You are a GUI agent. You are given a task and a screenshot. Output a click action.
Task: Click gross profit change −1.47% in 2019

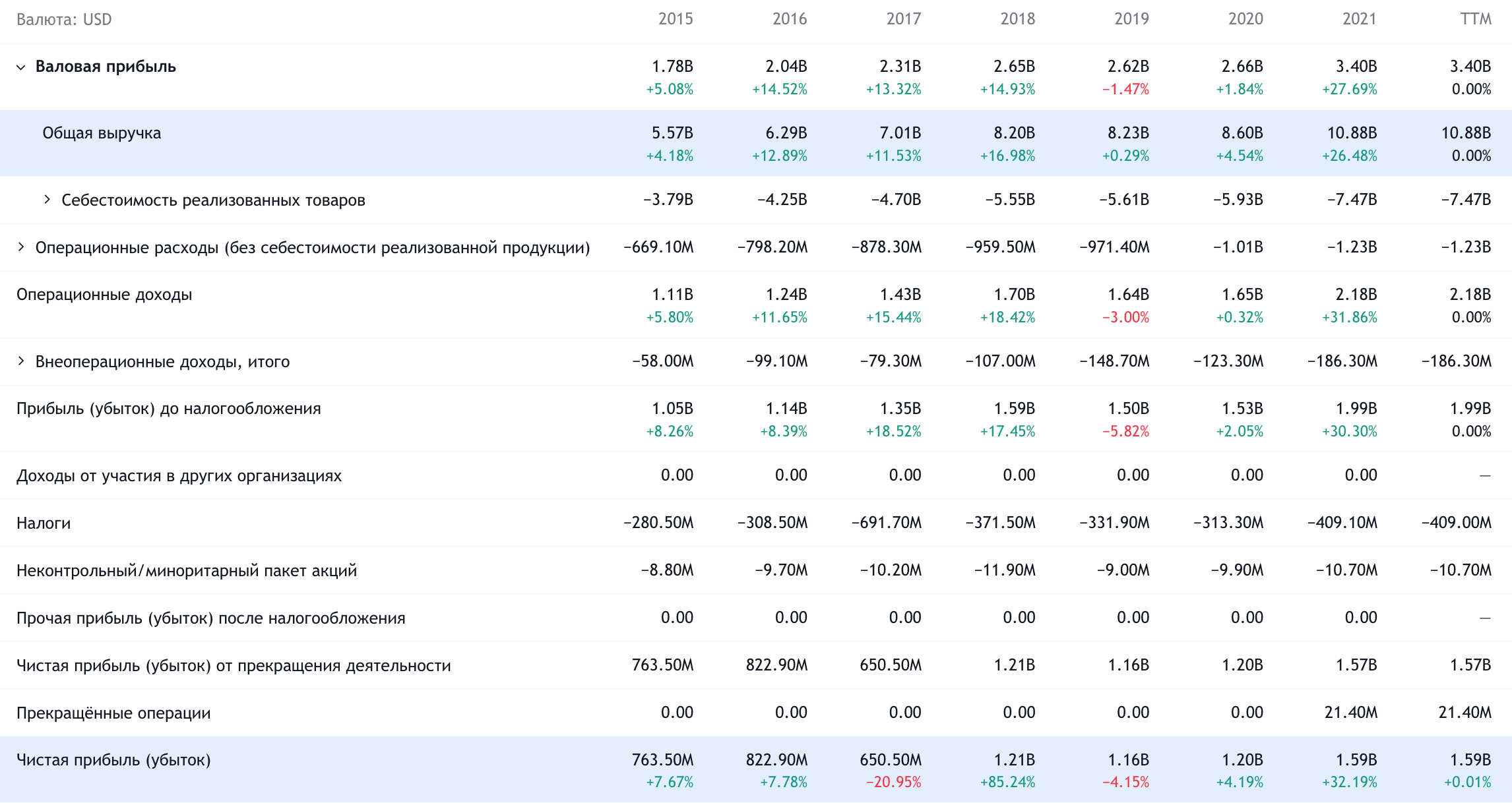coord(1125,90)
